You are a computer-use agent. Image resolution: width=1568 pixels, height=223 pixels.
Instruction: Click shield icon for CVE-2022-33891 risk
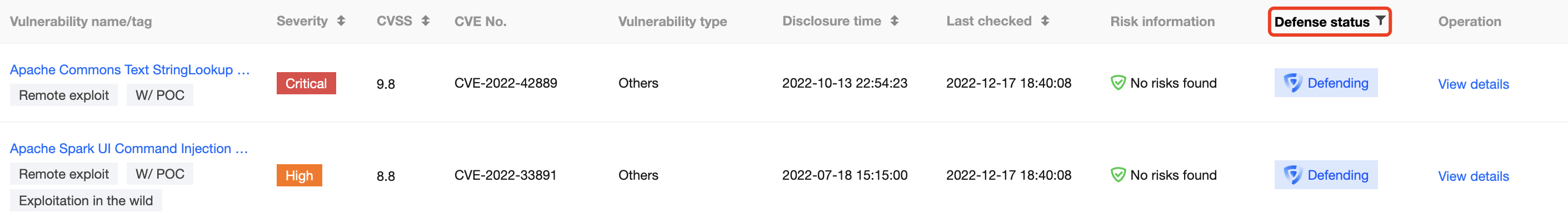tap(1117, 176)
